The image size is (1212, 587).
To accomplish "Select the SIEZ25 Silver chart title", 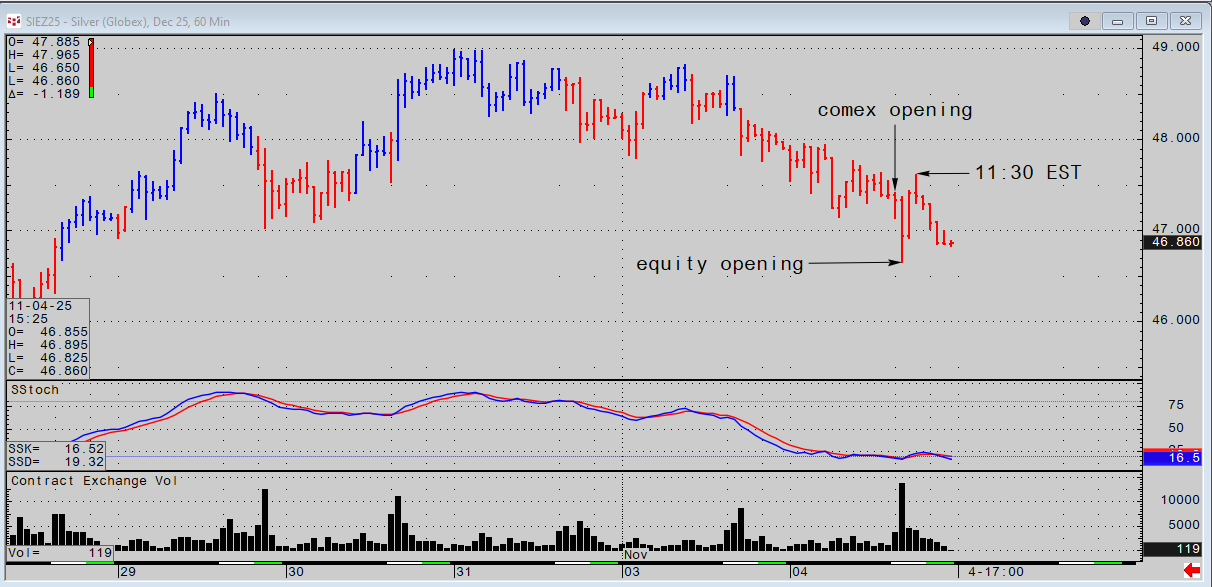I will tap(129, 20).
